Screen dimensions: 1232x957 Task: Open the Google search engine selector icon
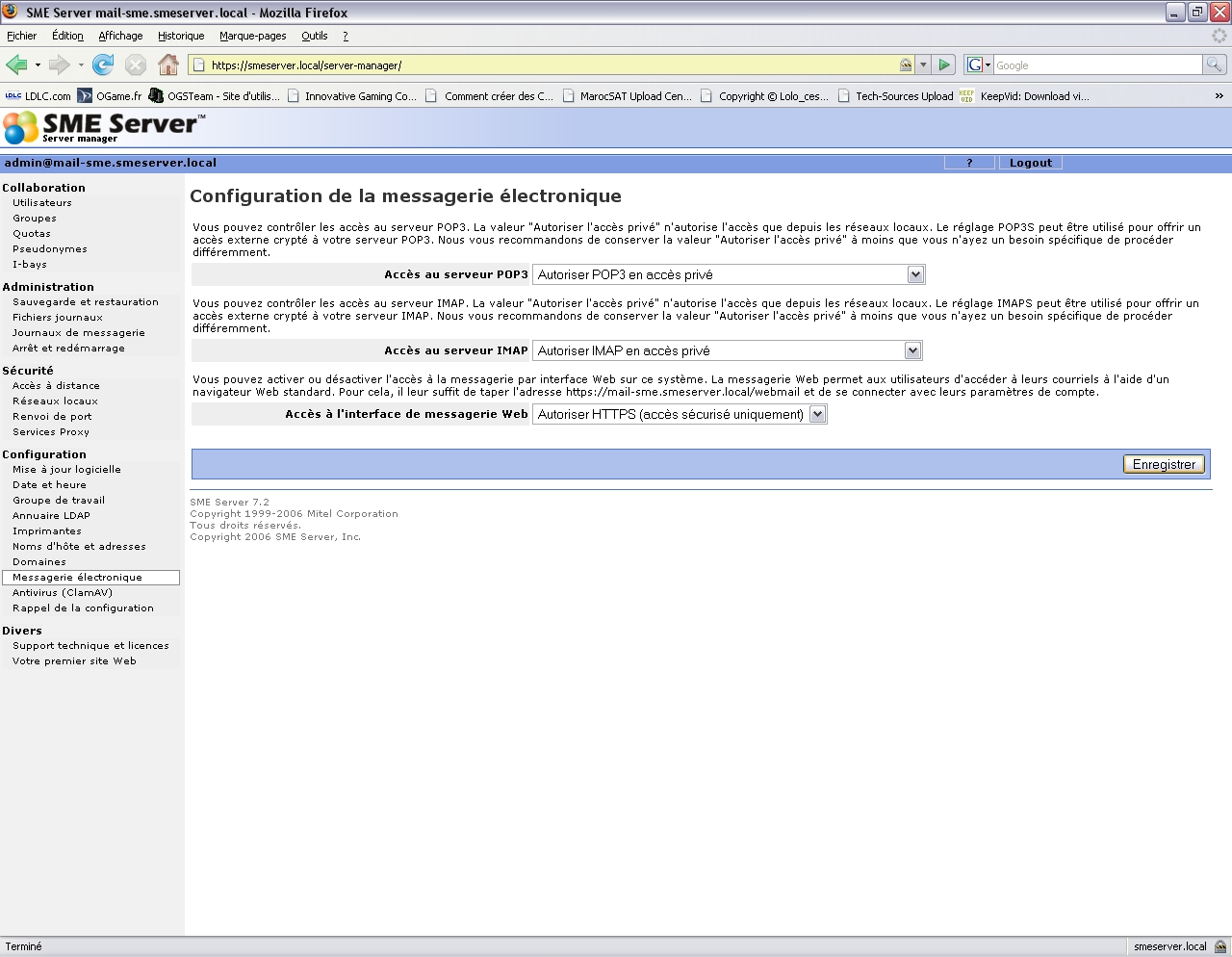coord(979,65)
